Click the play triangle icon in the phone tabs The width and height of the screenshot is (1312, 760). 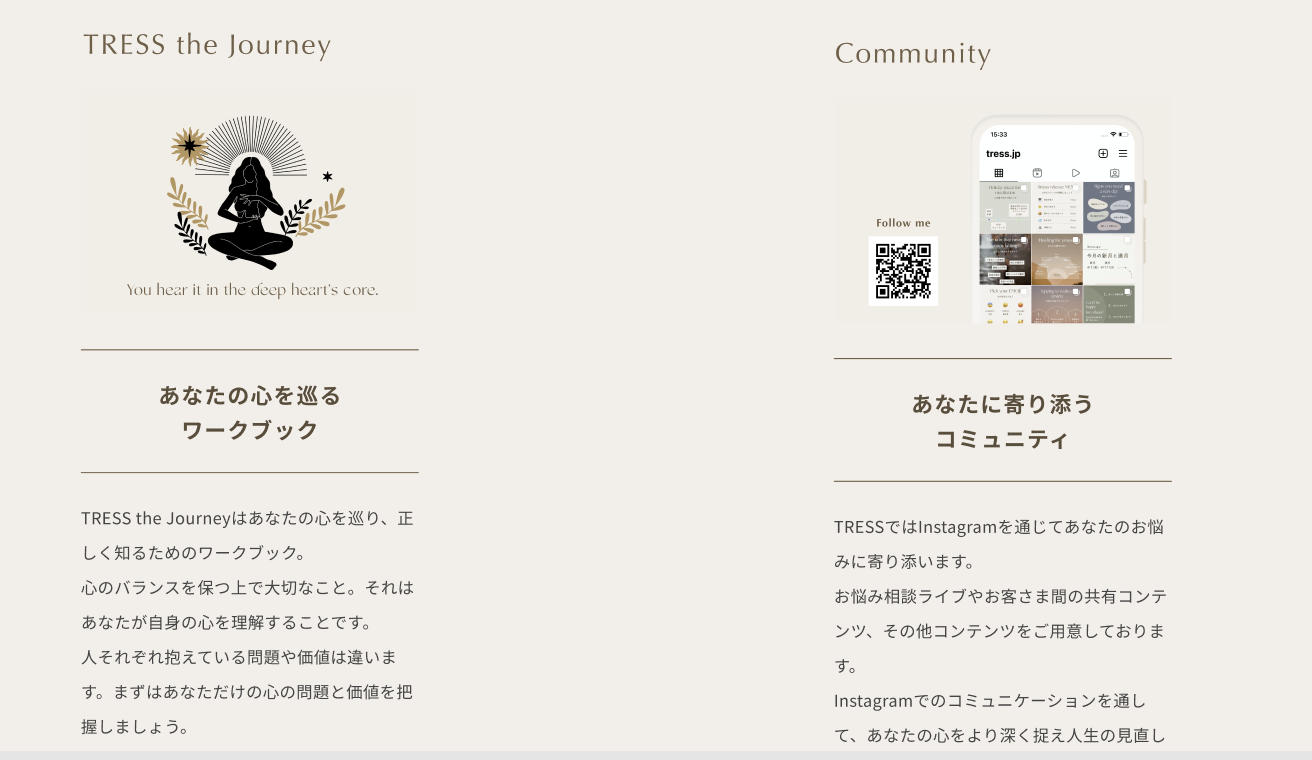pyautogui.click(x=1076, y=173)
